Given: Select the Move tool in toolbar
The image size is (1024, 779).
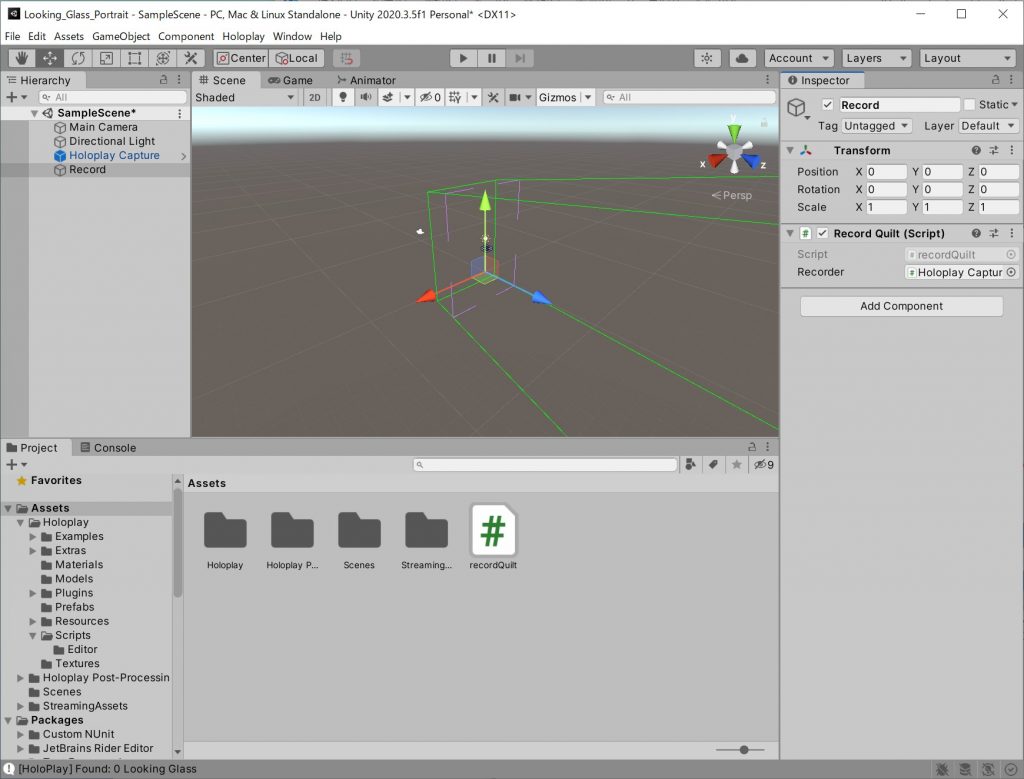Looking at the screenshot, I should pos(50,58).
